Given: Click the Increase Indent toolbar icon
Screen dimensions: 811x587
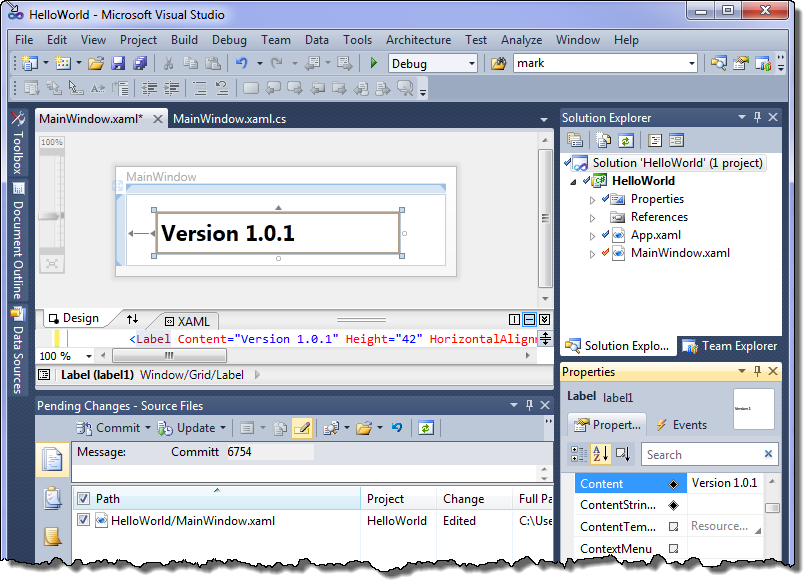Looking at the screenshot, I should click(x=171, y=88).
